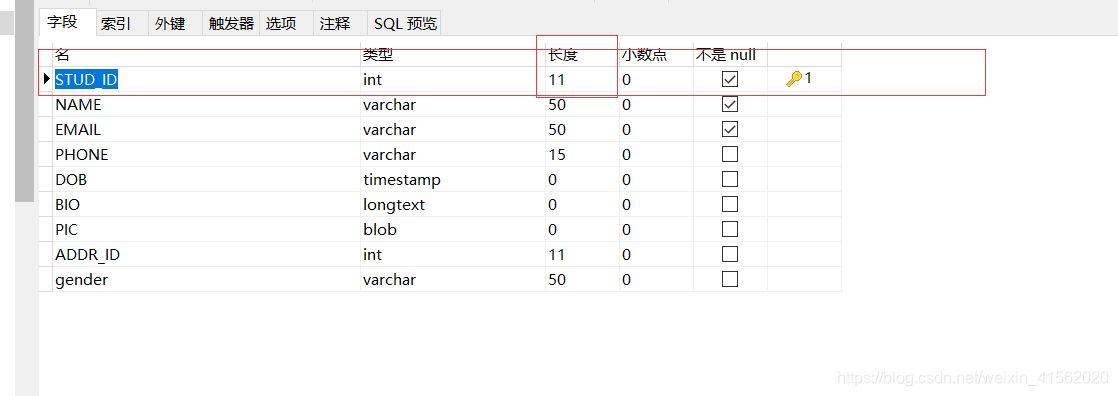Click the varchar type cell of PHONE

coord(453,155)
